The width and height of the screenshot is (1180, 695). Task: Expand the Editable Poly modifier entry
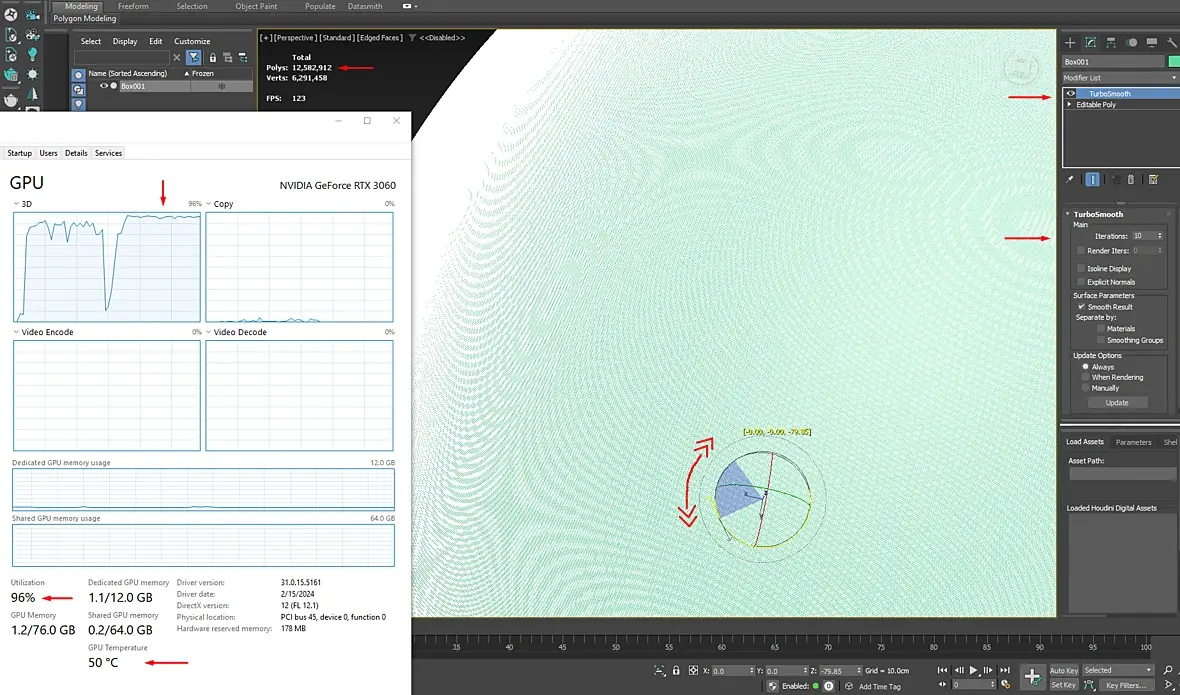1070,104
